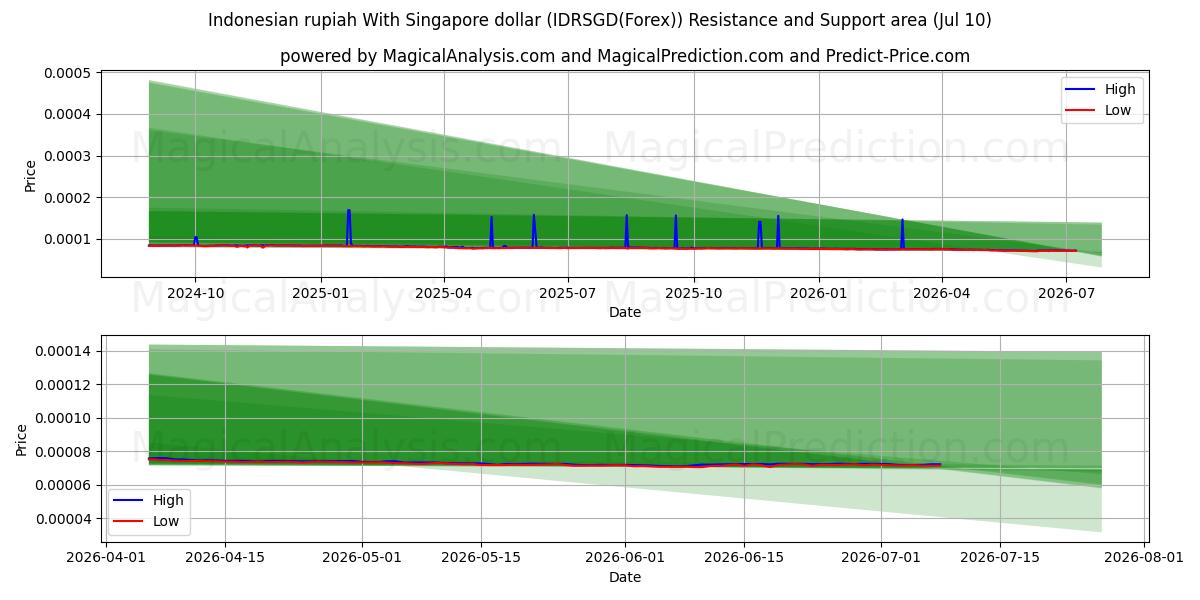Click 'Low' in the bottom chart legend
Image resolution: width=1200 pixels, height=600 pixels.
[166, 521]
